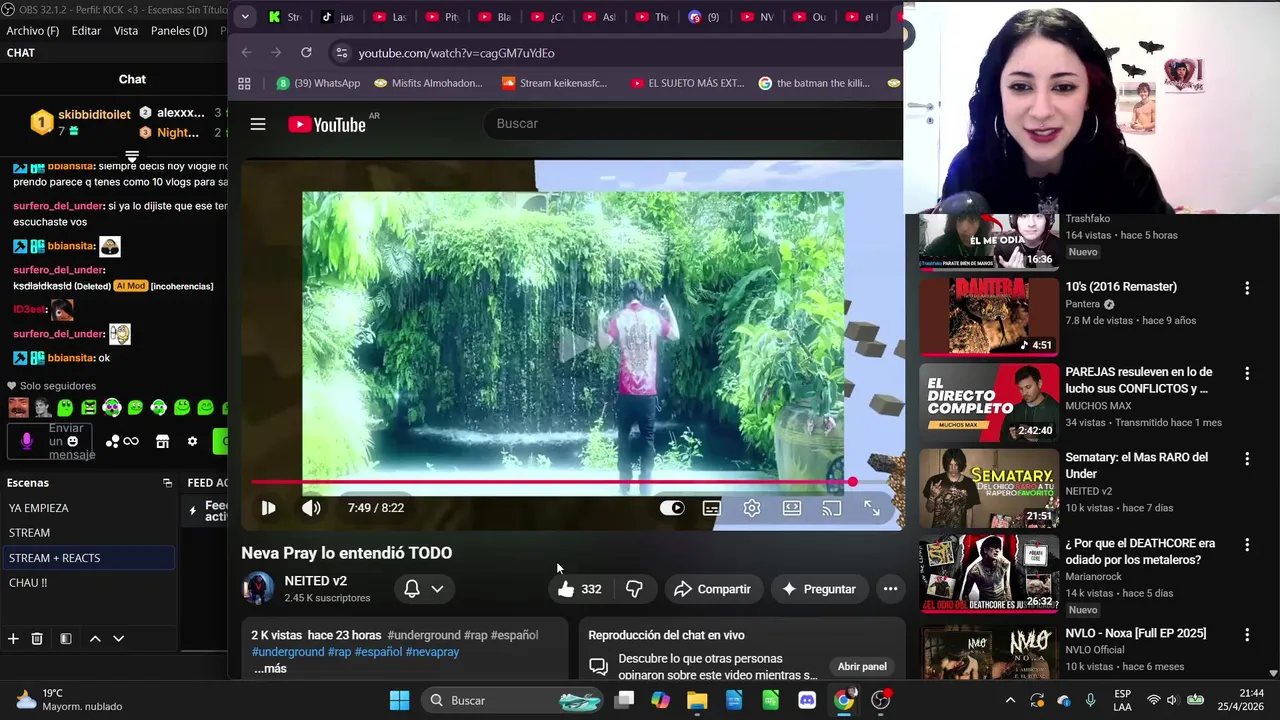Seek on the red video progress bar

(552, 482)
